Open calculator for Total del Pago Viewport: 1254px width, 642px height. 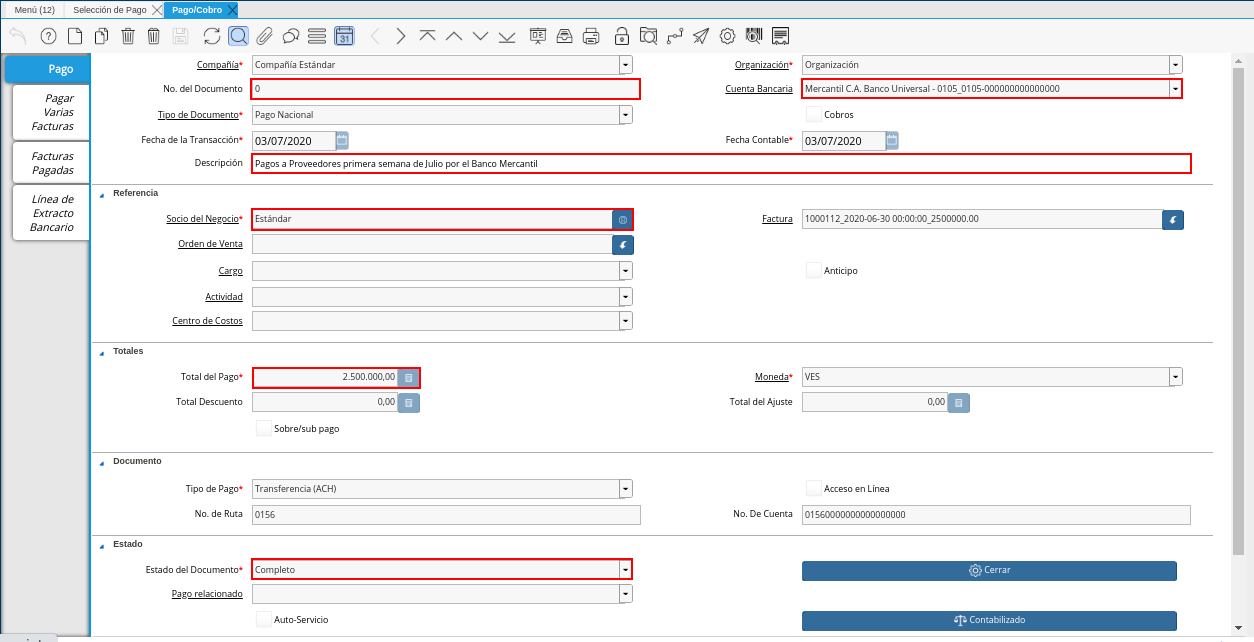[408, 378]
